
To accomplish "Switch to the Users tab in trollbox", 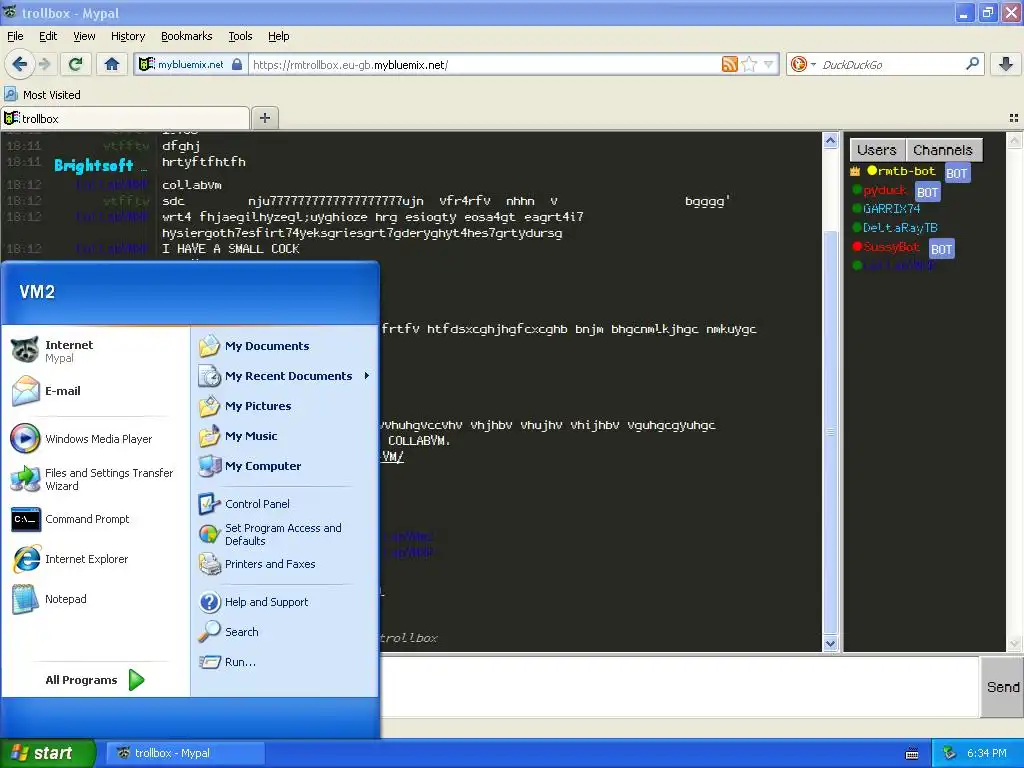I will (876, 150).
